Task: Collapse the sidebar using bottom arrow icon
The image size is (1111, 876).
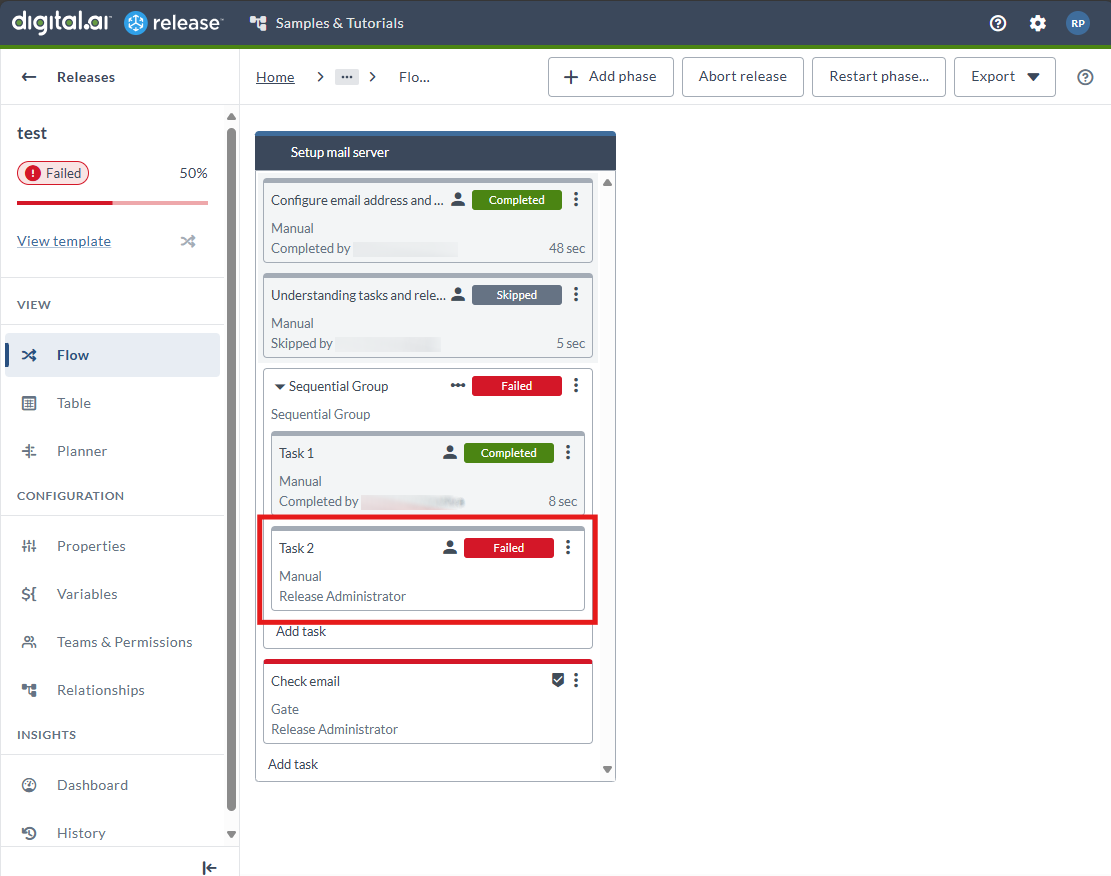Action: tap(209, 867)
